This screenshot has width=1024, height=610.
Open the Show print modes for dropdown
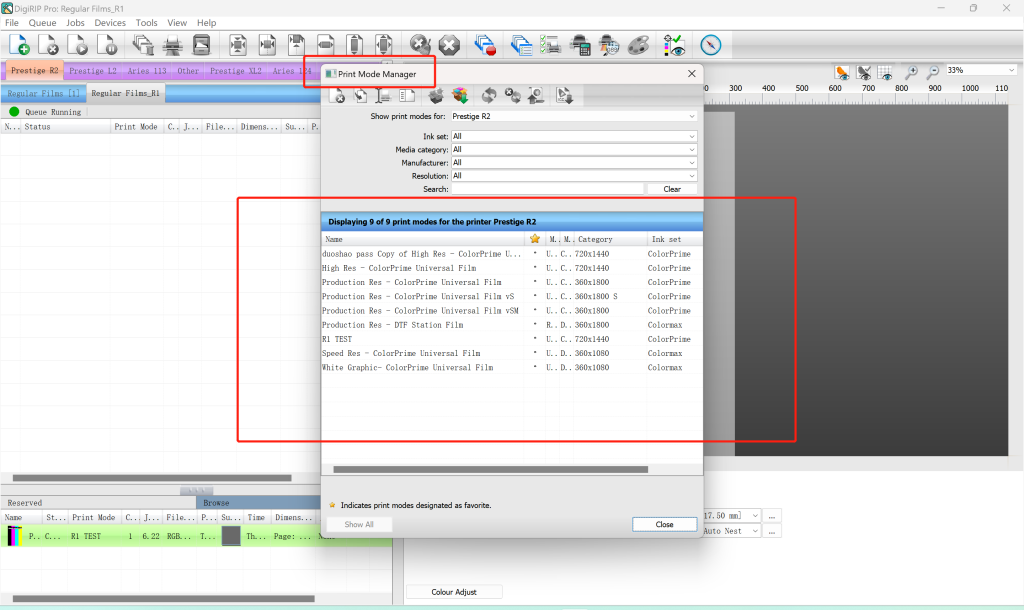691,116
